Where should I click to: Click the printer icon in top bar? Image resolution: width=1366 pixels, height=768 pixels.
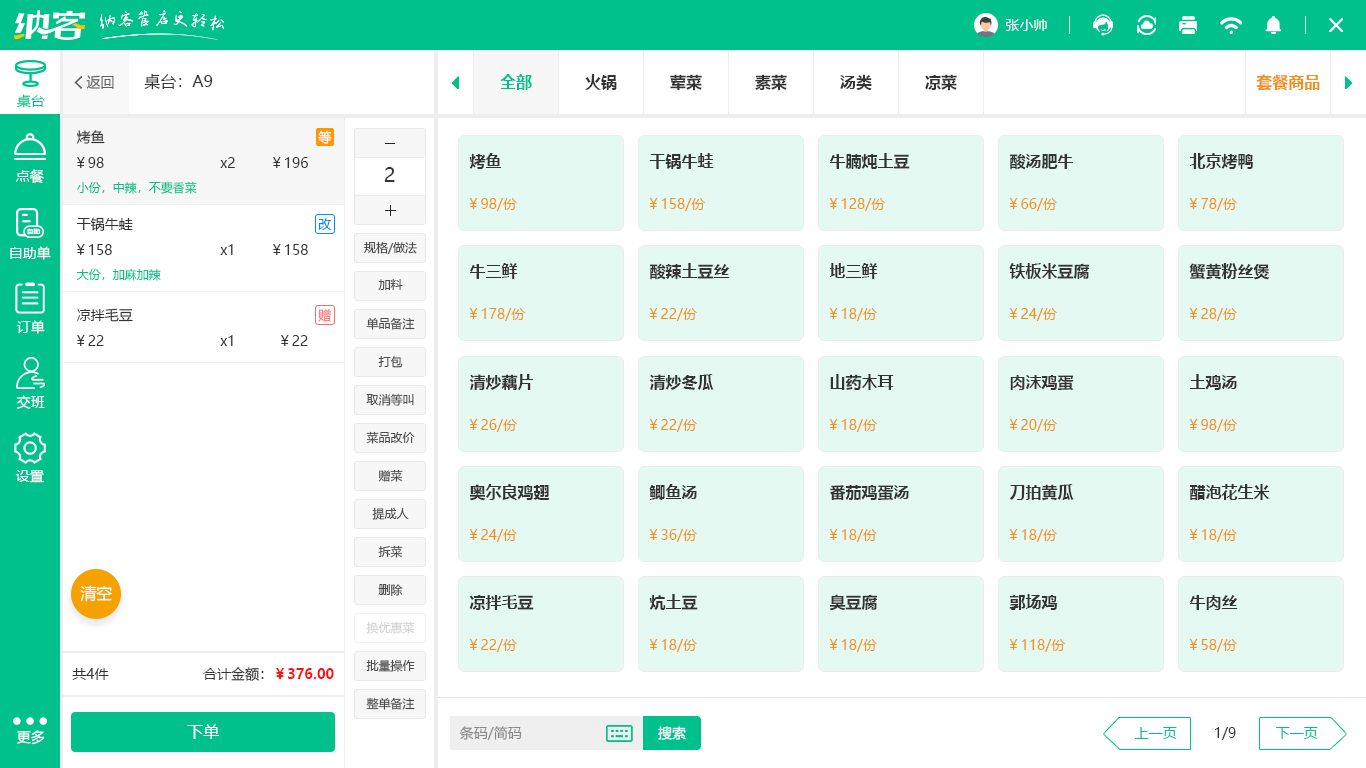pos(1188,25)
